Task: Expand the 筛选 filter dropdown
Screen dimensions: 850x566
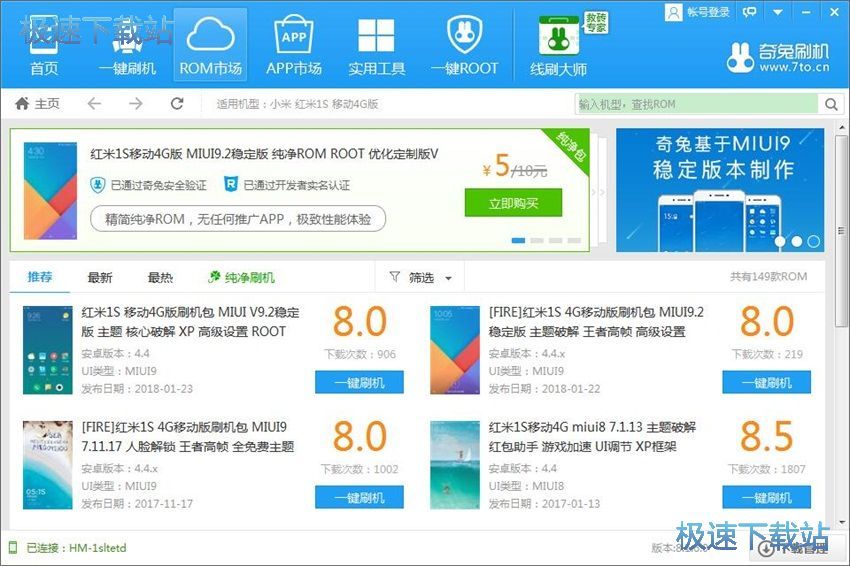Action: (x=421, y=278)
